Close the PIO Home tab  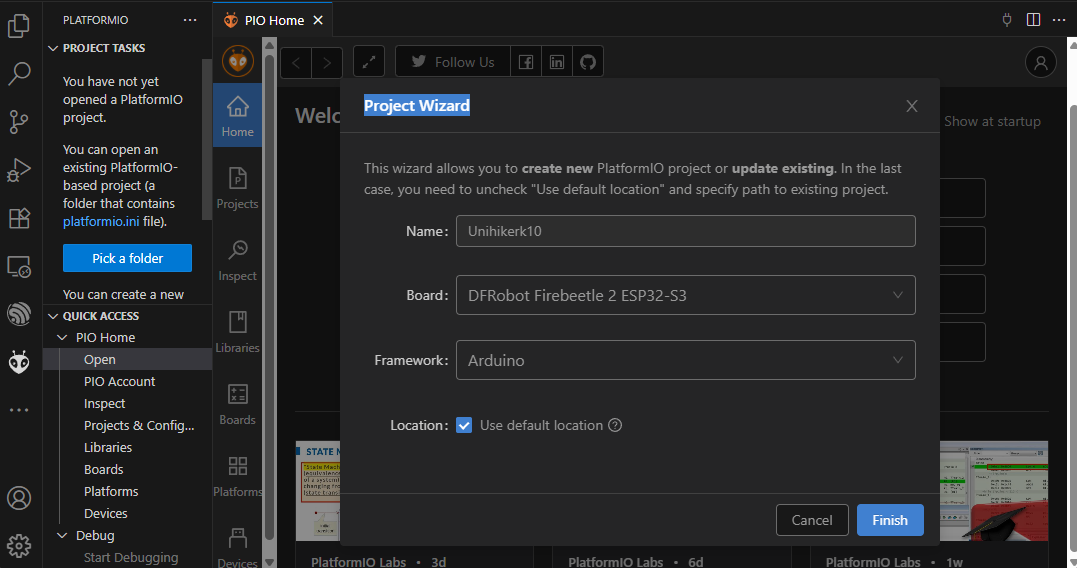[x=318, y=21]
